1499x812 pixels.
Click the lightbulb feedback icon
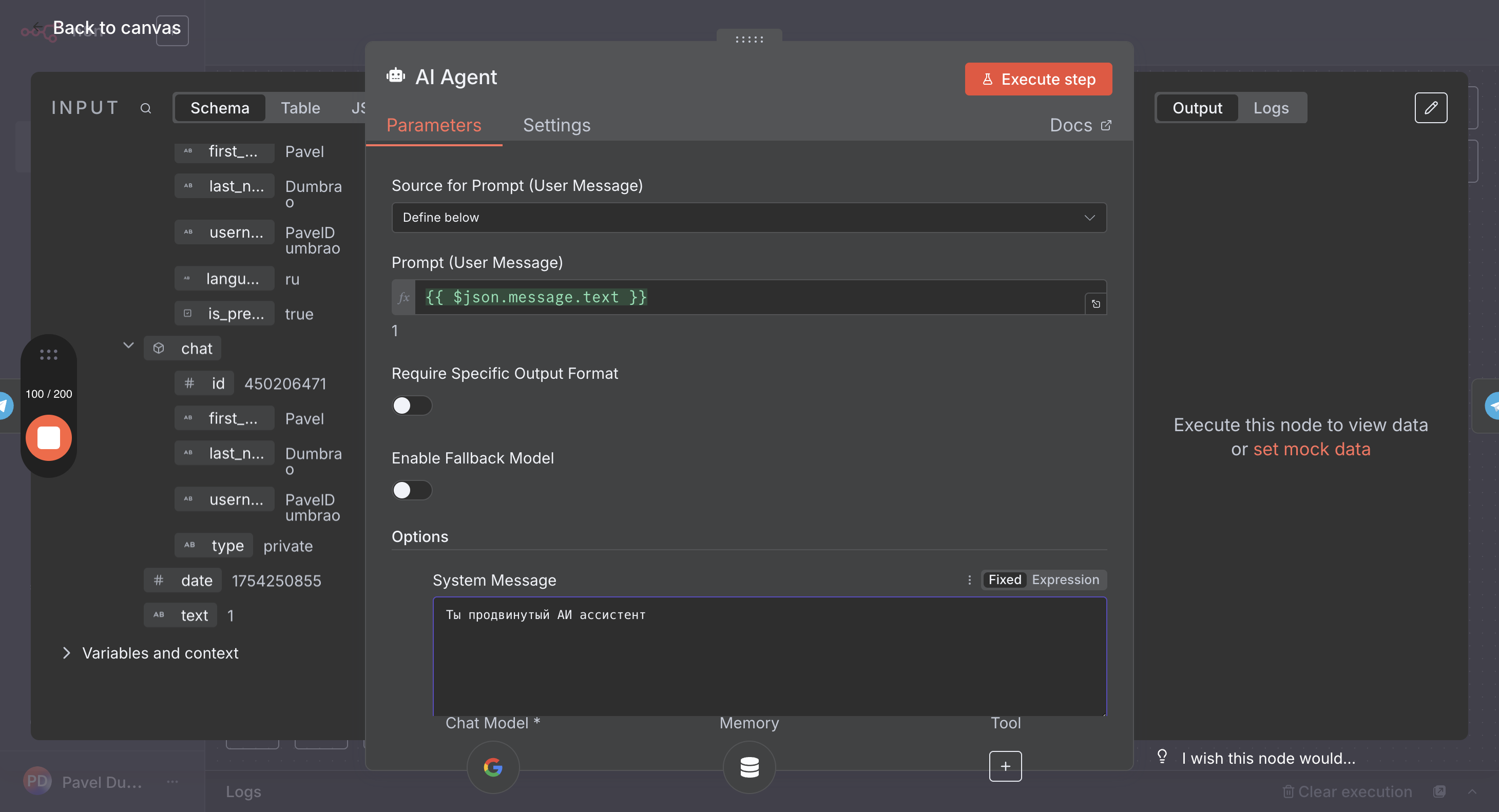[1162, 756]
